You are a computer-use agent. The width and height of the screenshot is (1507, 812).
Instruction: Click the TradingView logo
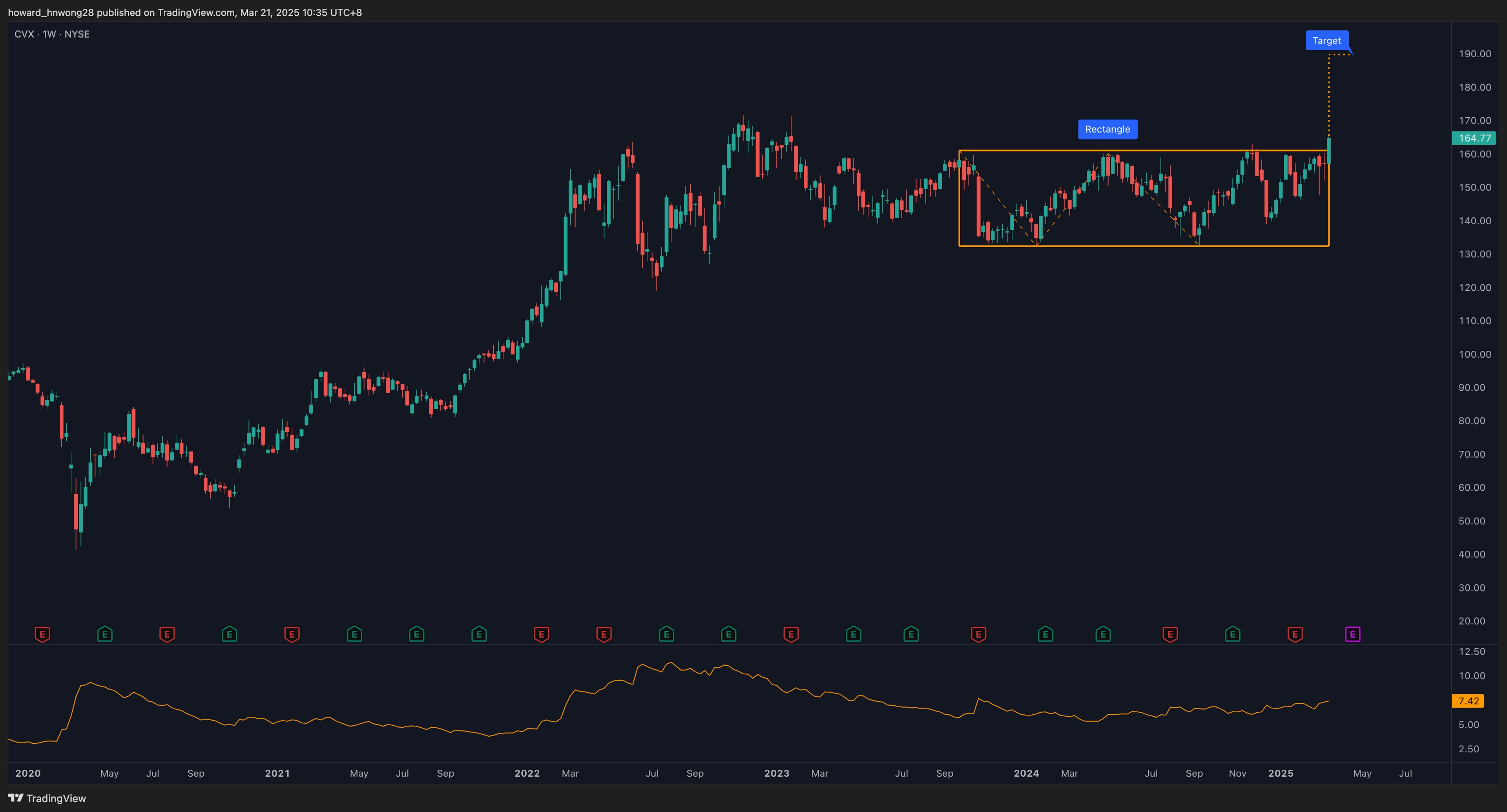pyautogui.click(x=47, y=798)
